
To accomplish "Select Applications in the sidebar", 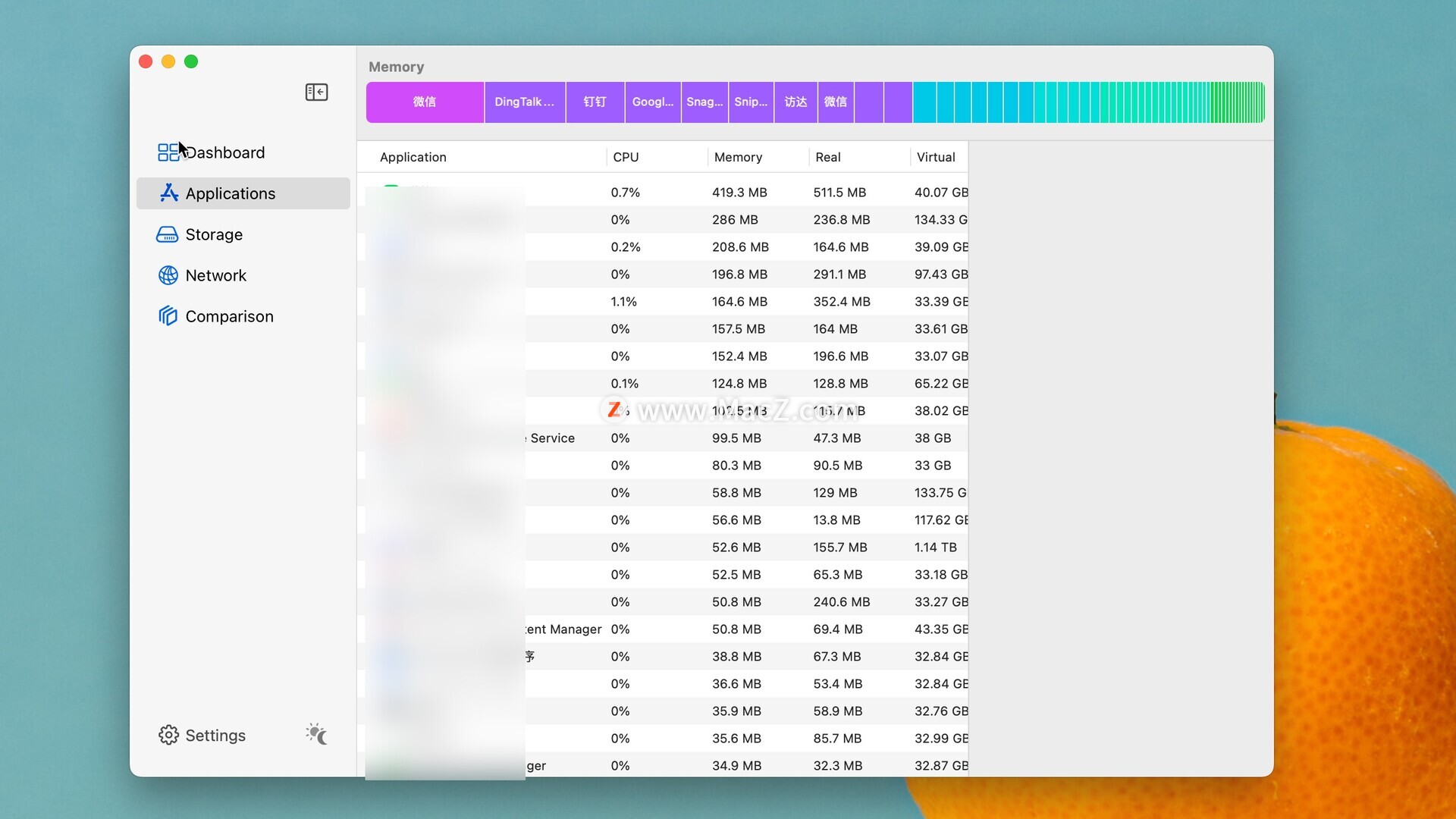I will click(243, 193).
